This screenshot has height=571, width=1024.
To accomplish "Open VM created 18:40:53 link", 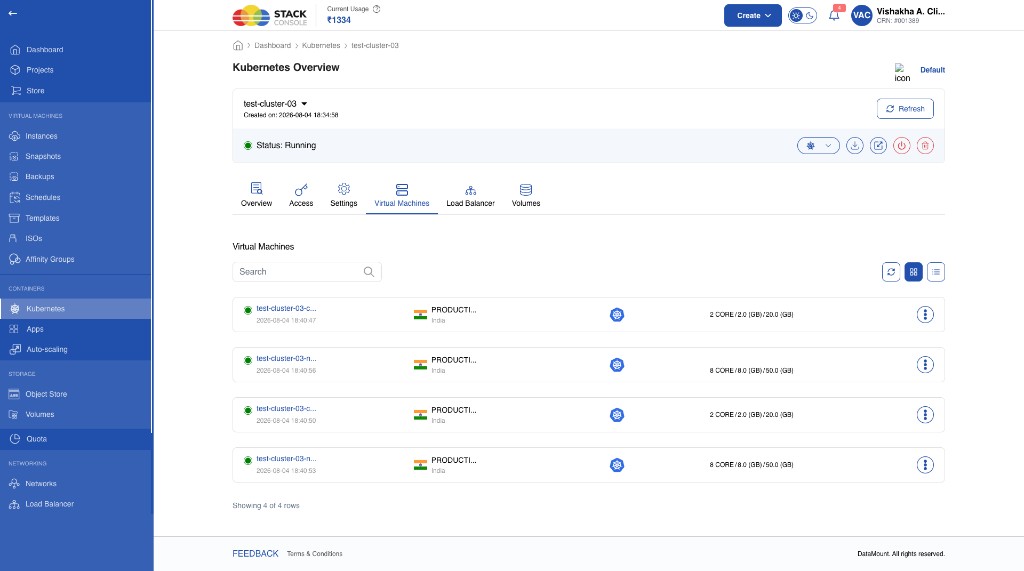I will [286, 459].
